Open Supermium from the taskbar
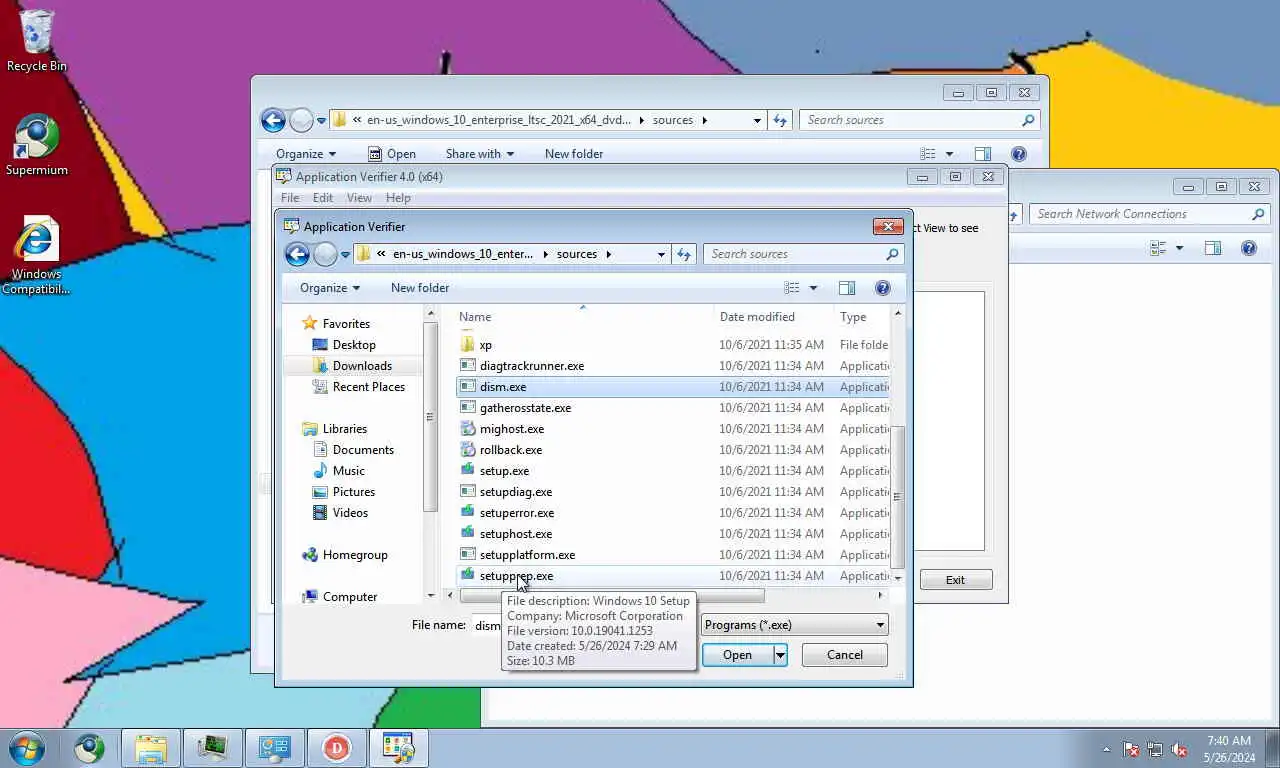 tap(90, 747)
